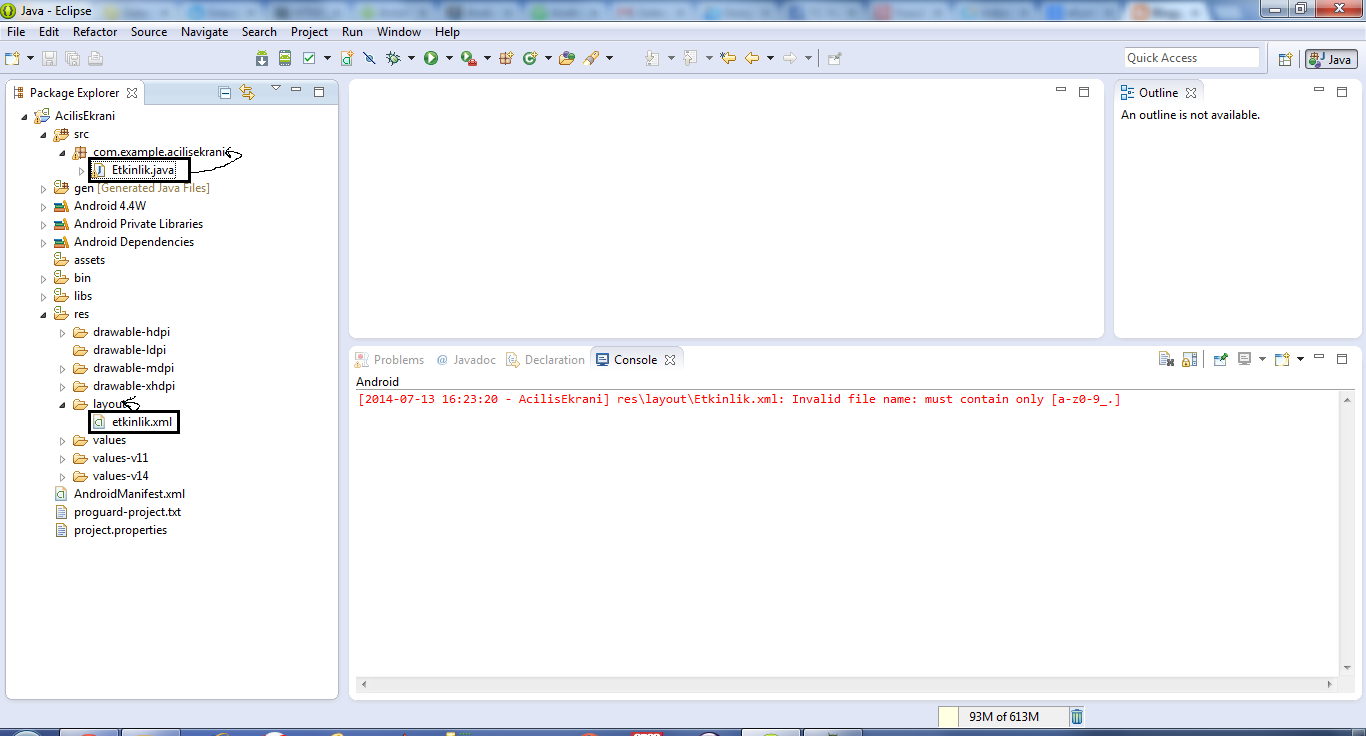
Task: Close the Outline view
Action: [1191, 93]
